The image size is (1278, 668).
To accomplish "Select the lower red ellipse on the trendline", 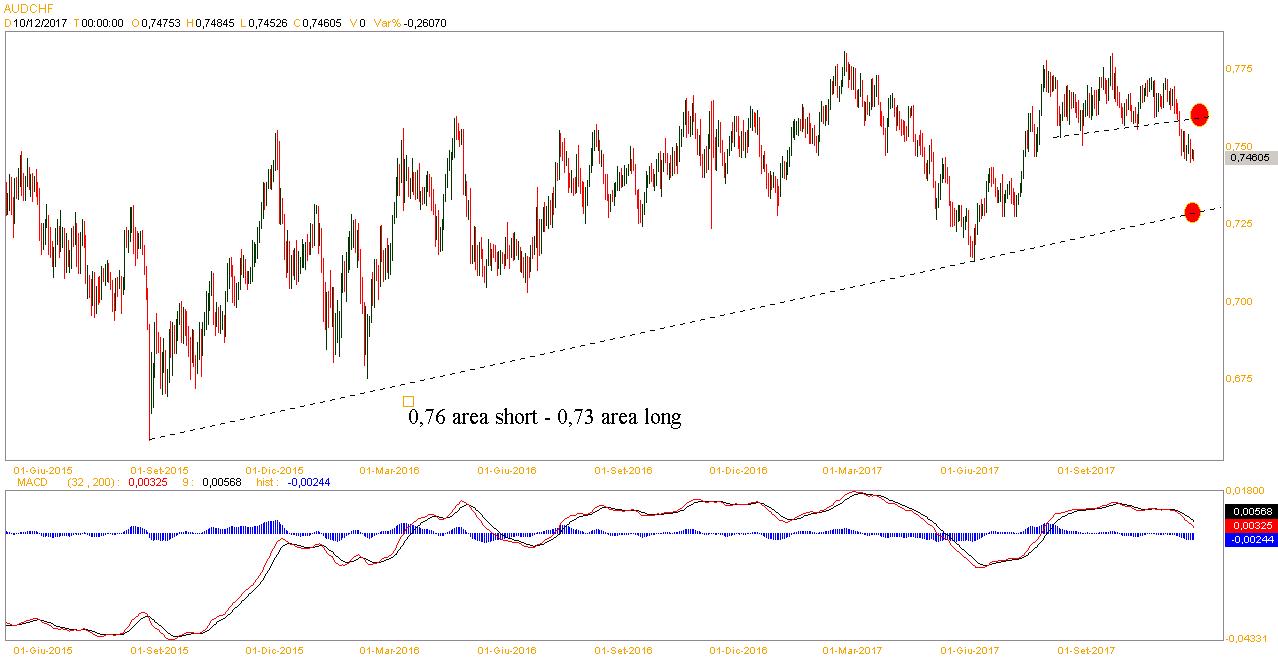I will pos(1191,212).
